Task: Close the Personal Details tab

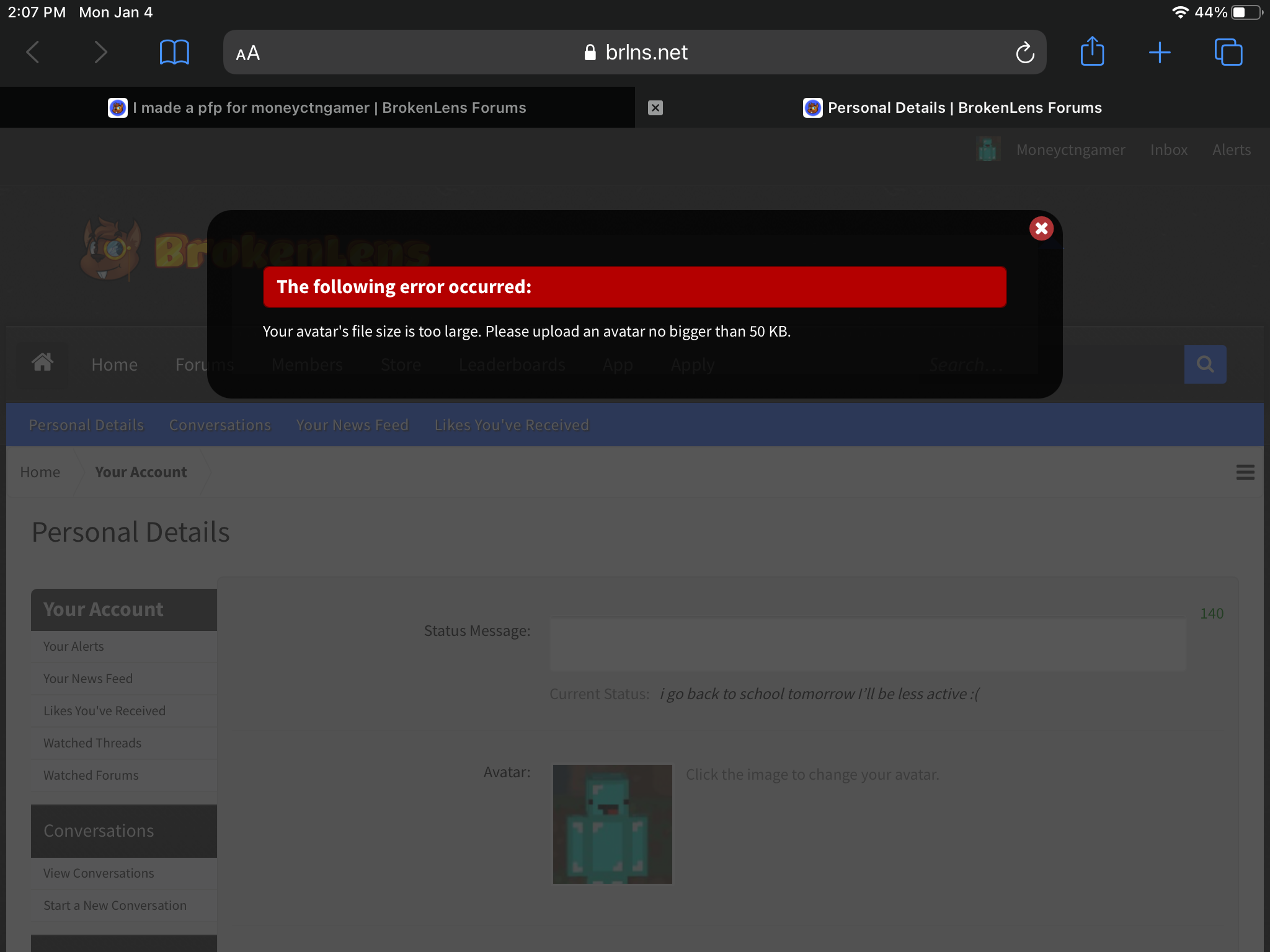Action: pyautogui.click(x=655, y=108)
